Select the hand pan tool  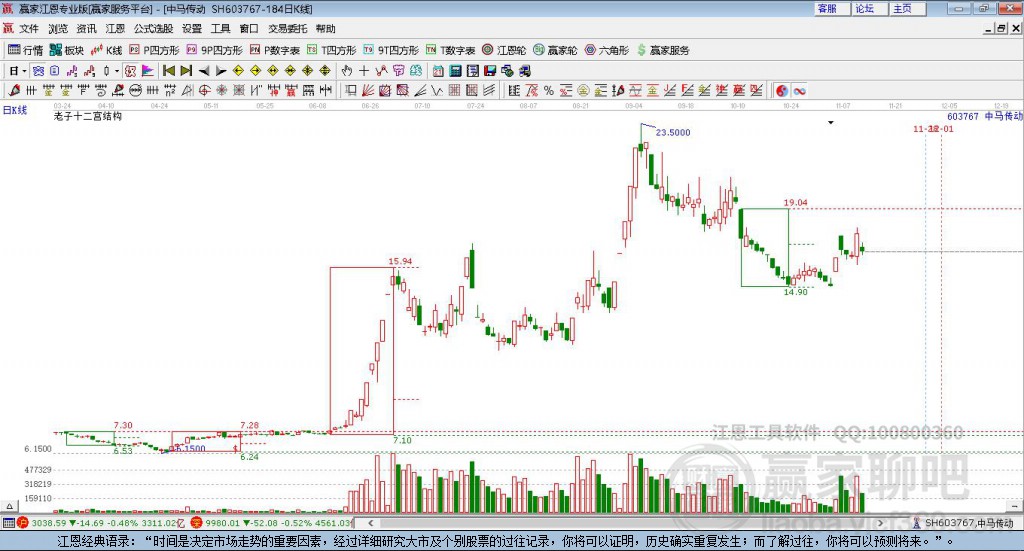tap(347, 71)
